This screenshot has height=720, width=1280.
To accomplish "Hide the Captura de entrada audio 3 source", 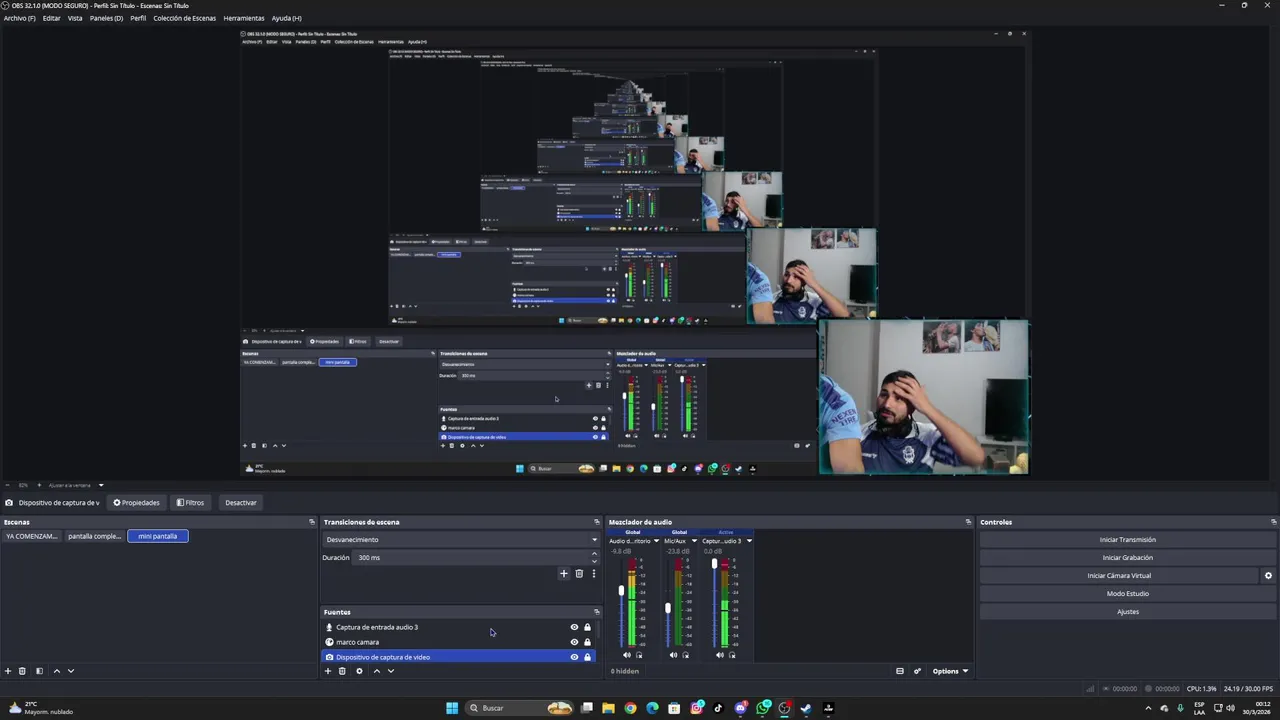I will 574,627.
